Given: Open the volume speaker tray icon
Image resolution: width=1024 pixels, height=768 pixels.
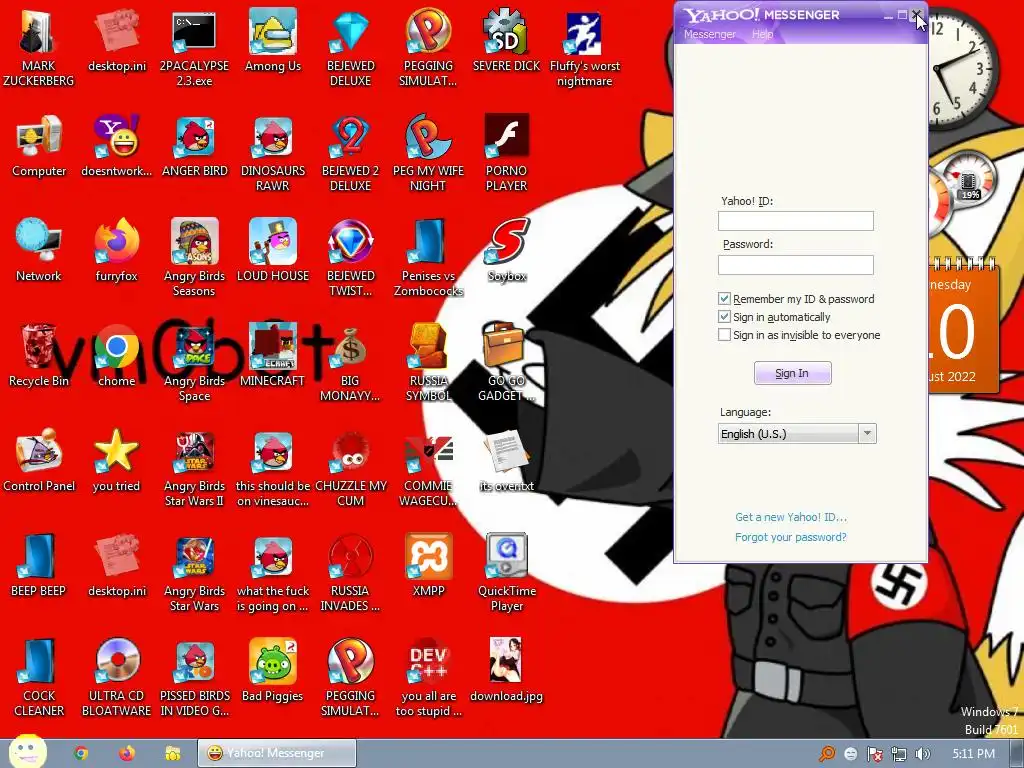Looking at the screenshot, I should coord(922,754).
